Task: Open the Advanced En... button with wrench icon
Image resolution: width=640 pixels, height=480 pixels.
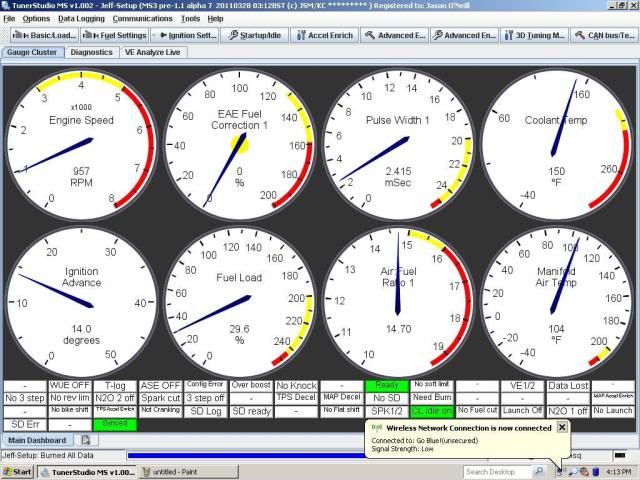Action: click(x=464, y=36)
